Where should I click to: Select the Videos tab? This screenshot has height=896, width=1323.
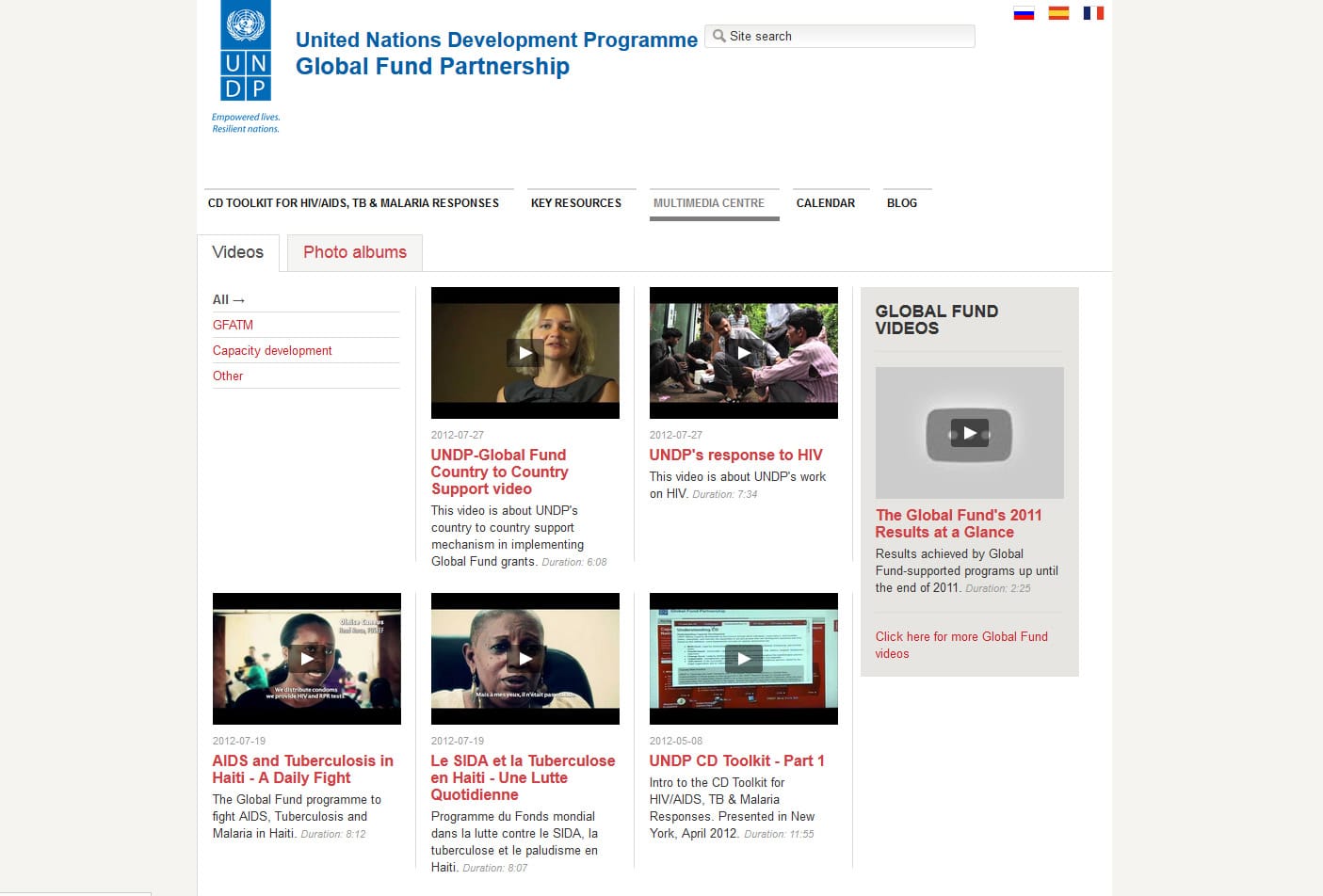pos(238,252)
